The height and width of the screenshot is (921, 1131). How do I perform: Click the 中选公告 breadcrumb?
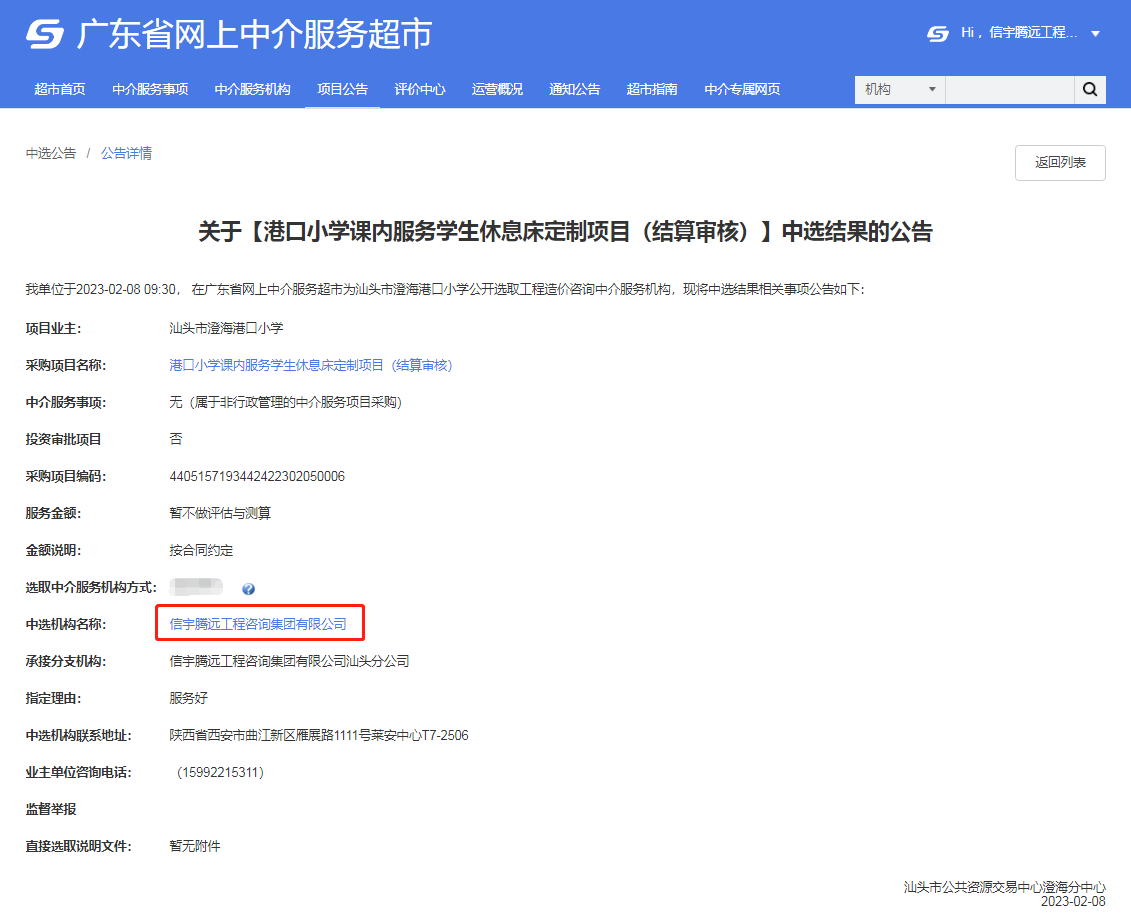point(50,153)
